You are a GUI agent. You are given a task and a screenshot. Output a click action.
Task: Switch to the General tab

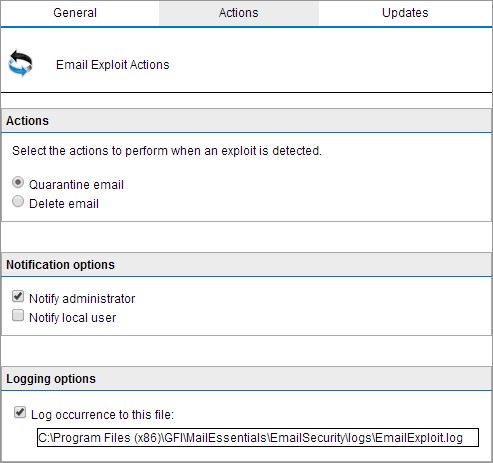pos(75,13)
